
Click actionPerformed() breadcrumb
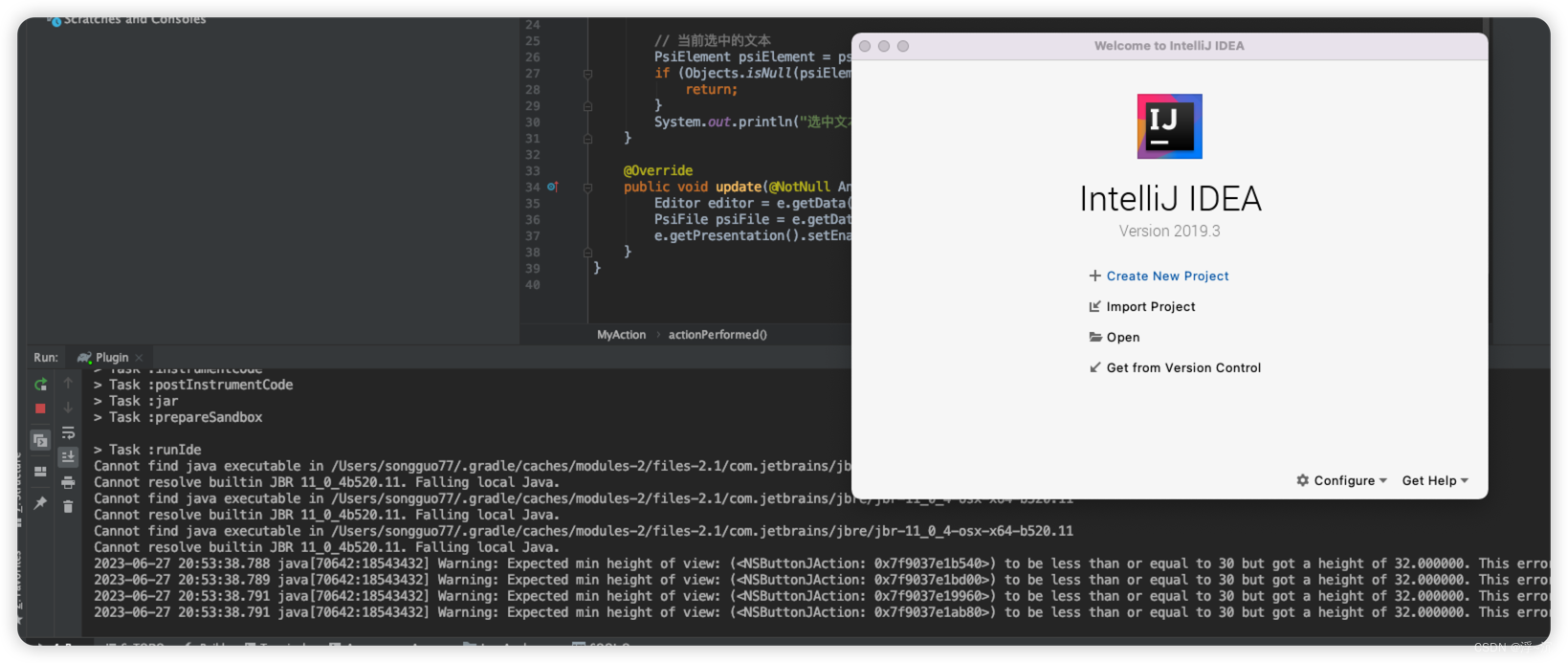(x=718, y=335)
